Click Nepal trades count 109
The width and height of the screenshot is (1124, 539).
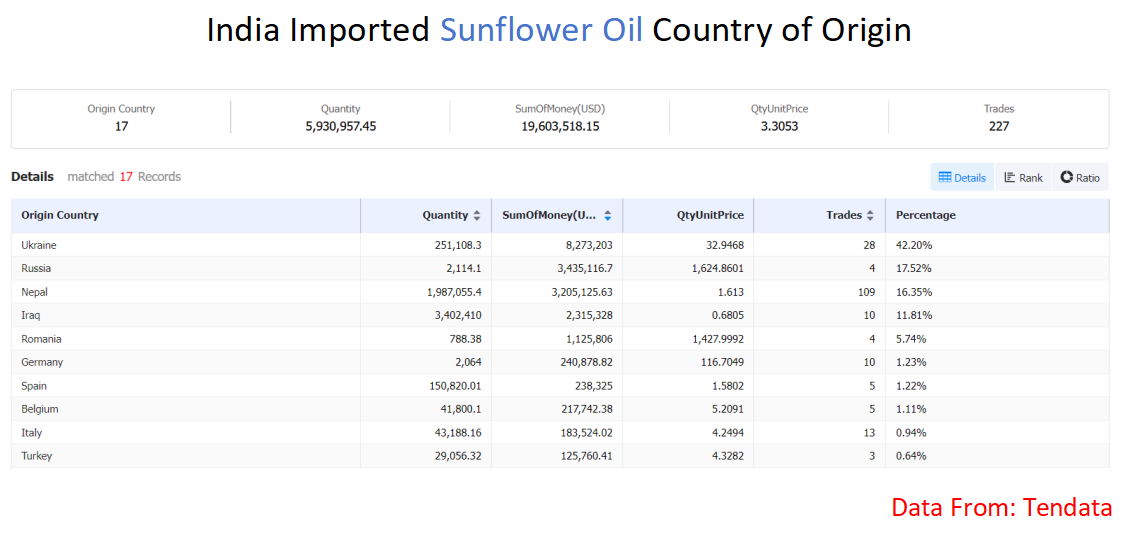coord(867,292)
